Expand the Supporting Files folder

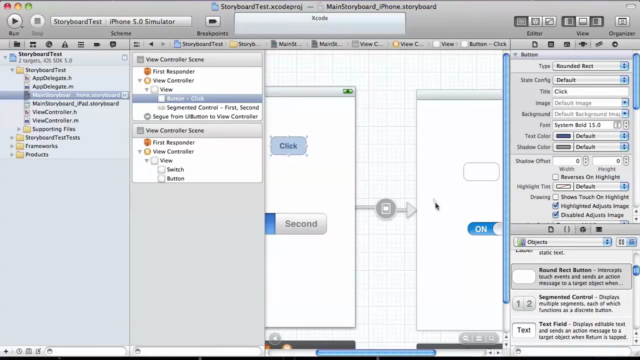19,129
